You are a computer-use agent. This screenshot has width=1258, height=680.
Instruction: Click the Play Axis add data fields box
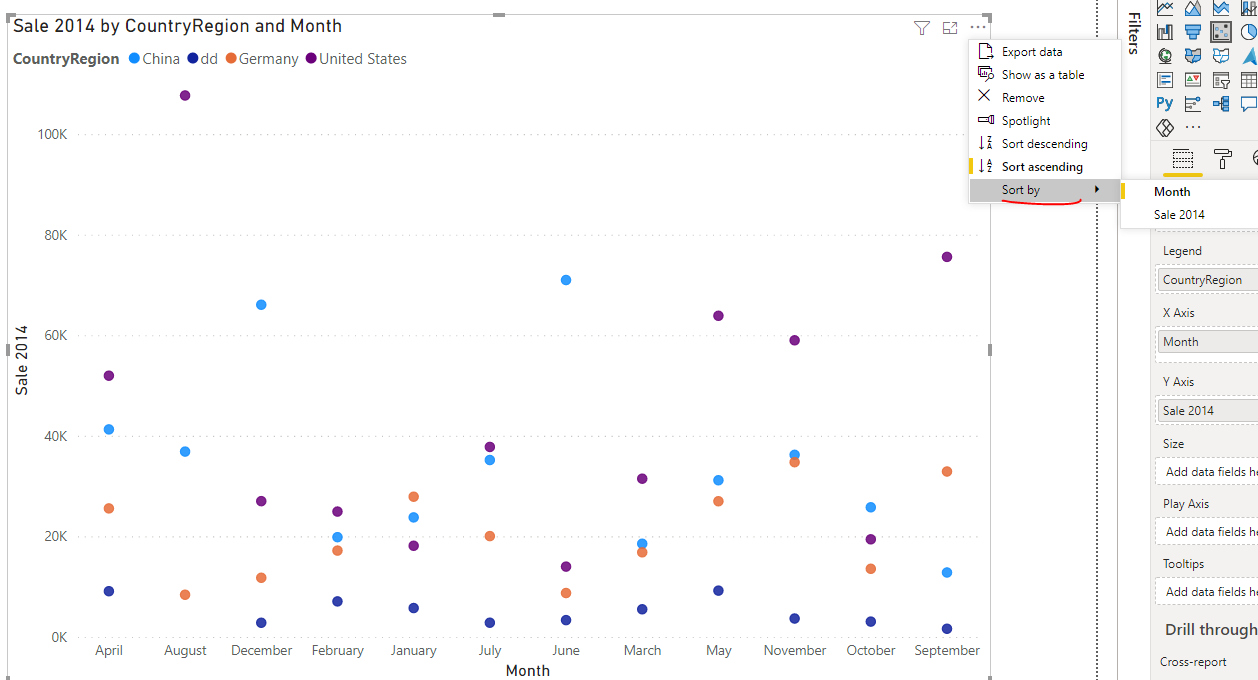point(1208,532)
